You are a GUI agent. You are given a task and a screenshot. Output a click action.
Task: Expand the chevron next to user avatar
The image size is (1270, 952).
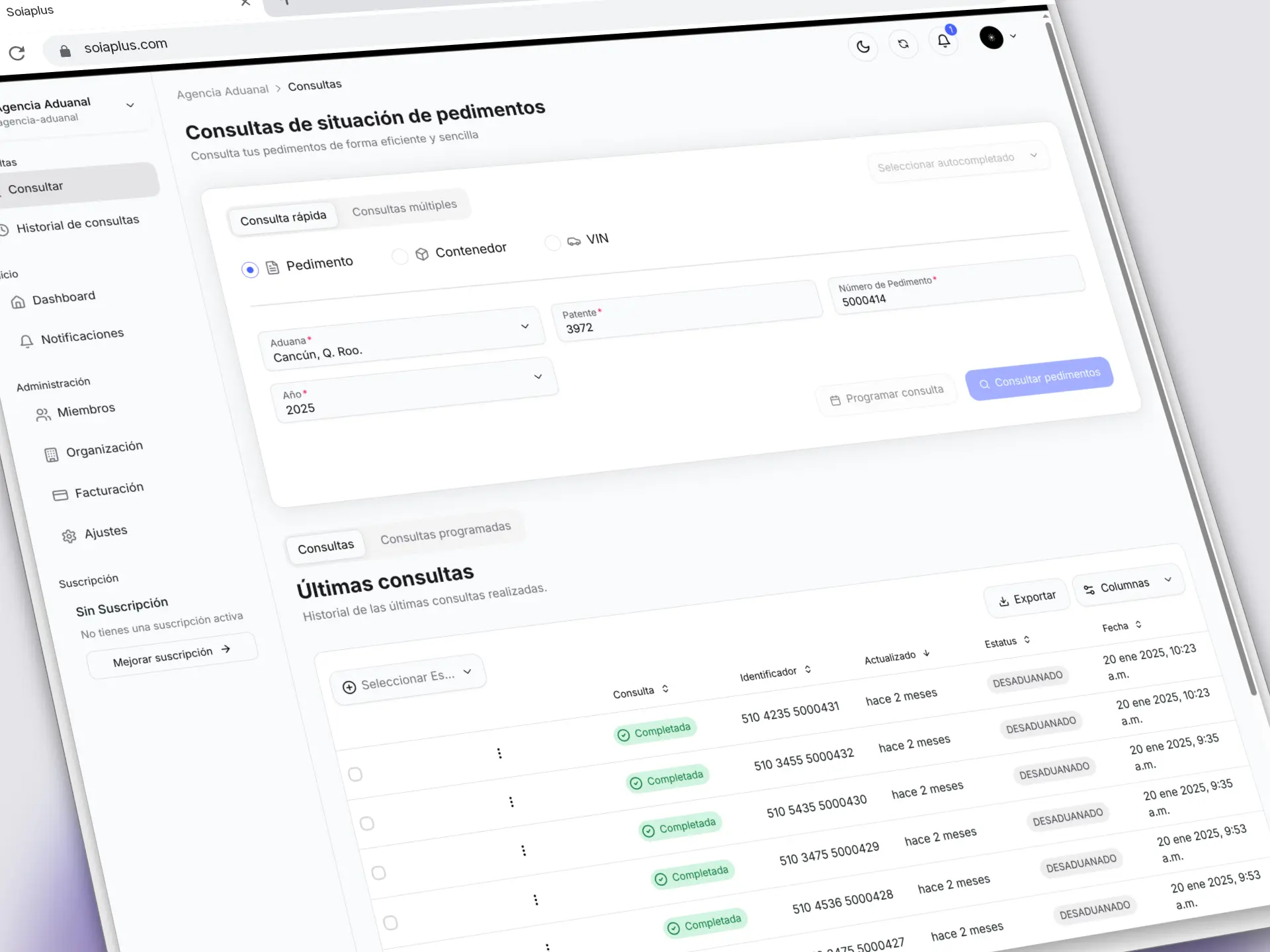pos(1013,36)
